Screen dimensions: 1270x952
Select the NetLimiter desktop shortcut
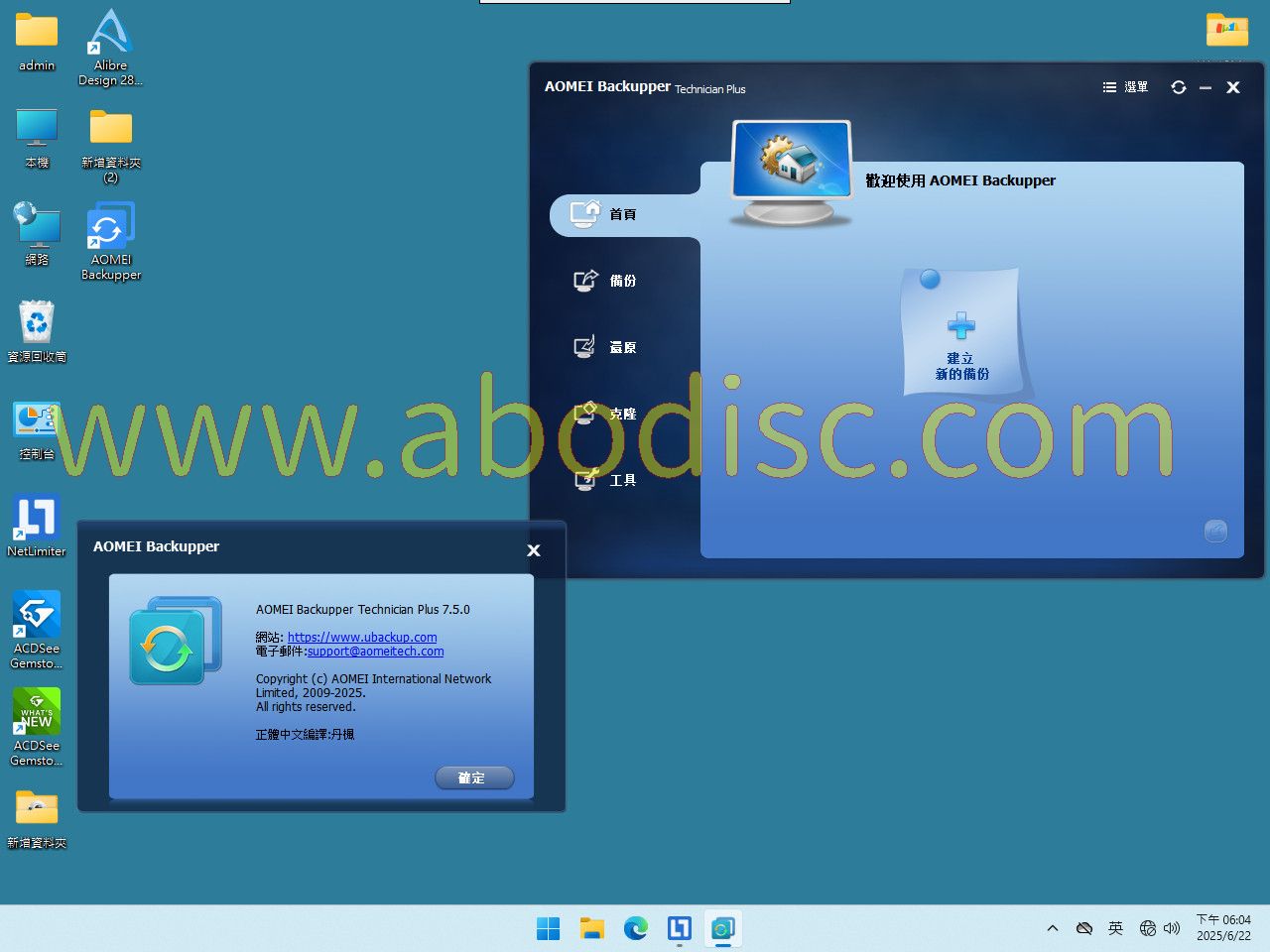(x=37, y=527)
